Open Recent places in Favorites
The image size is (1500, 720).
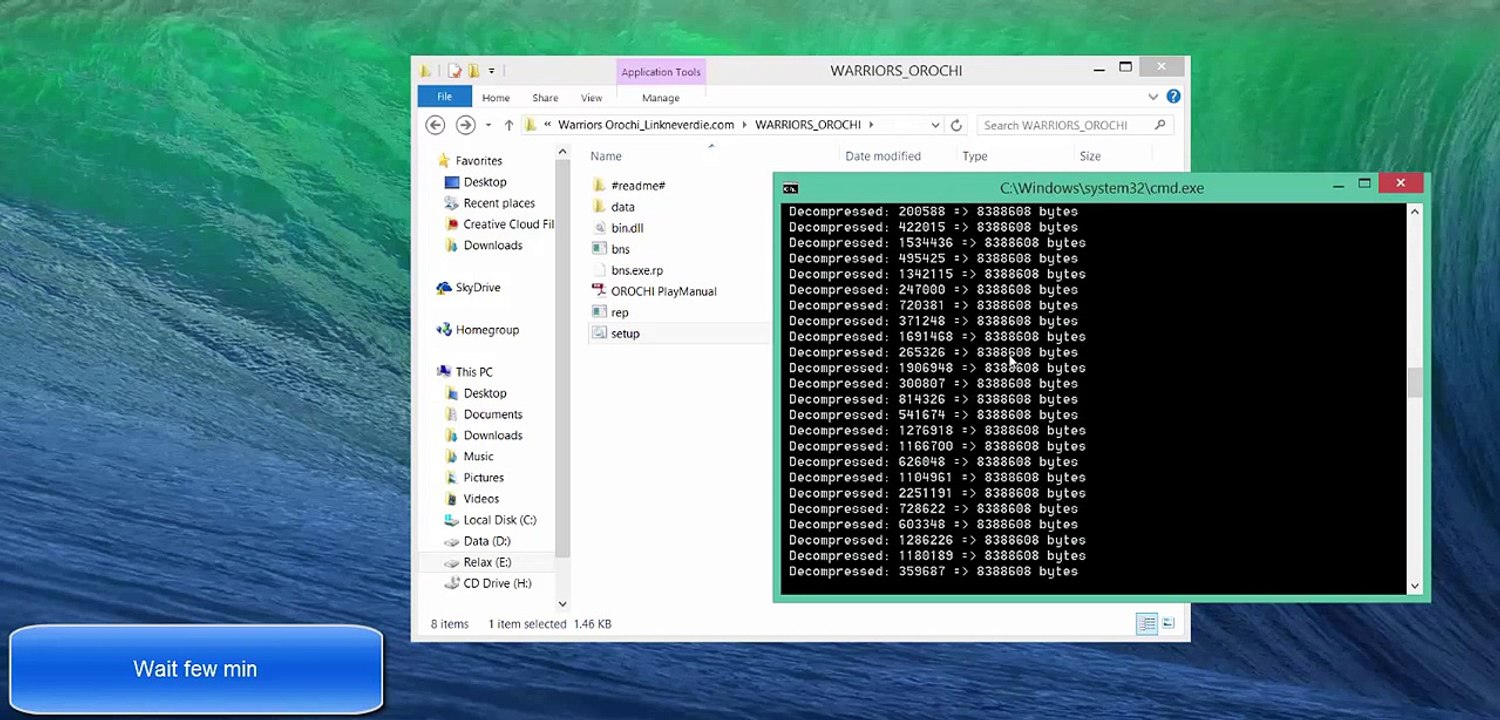click(498, 203)
